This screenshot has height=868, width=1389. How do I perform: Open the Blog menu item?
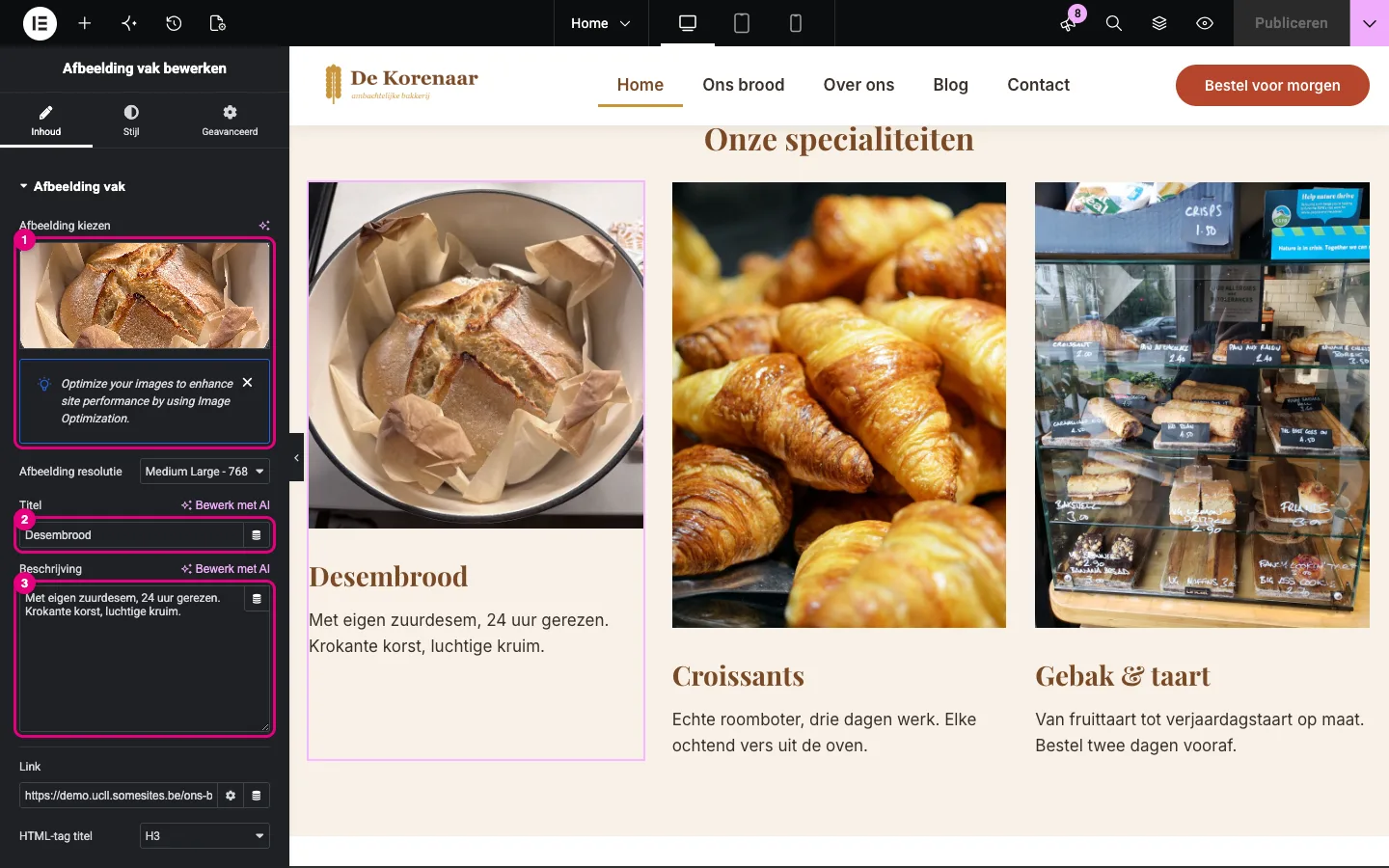point(950,85)
